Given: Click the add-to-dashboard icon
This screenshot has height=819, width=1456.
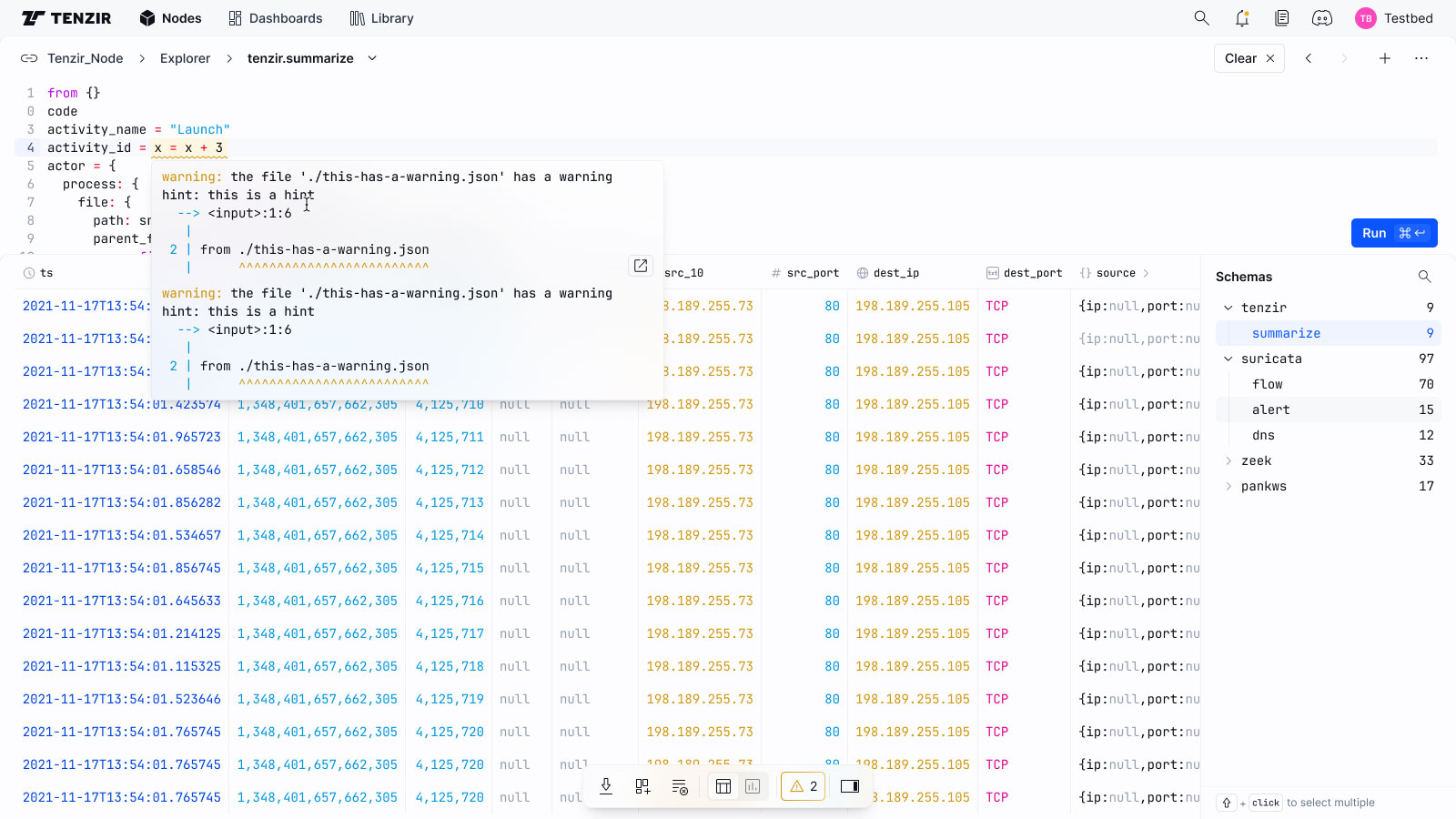Looking at the screenshot, I should point(642,786).
